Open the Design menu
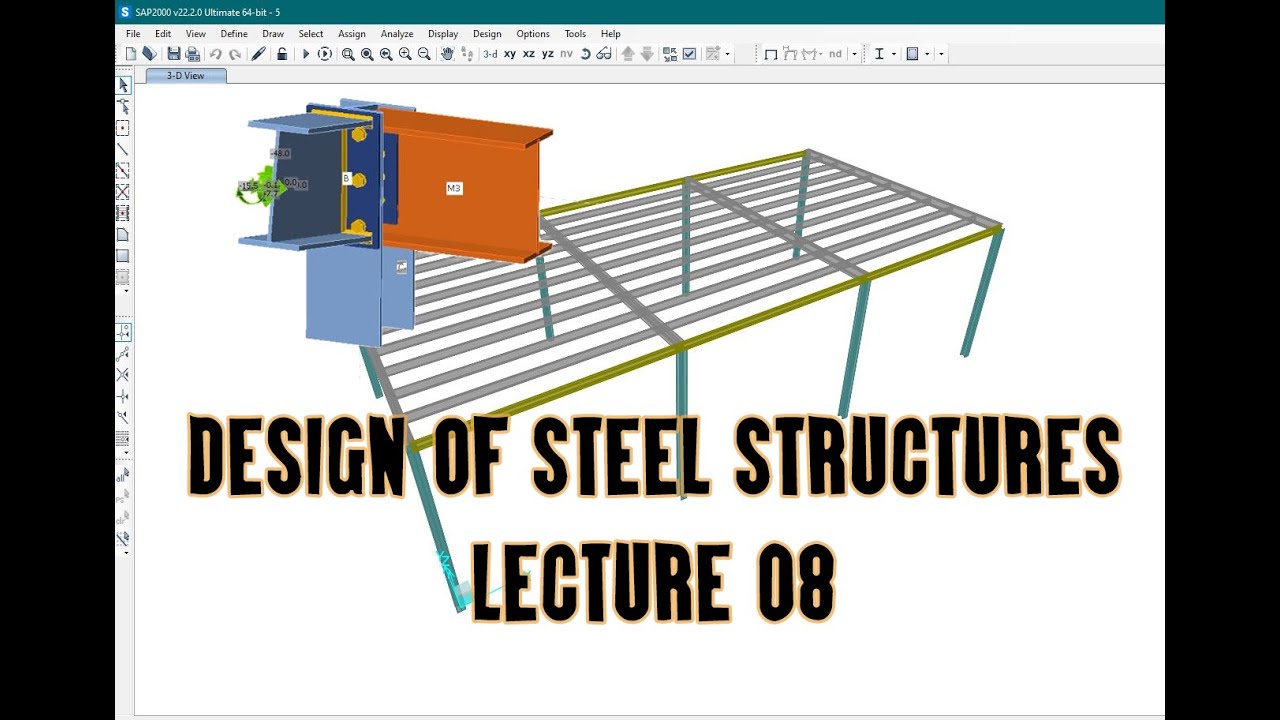The height and width of the screenshot is (720, 1280). click(x=487, y=34)
